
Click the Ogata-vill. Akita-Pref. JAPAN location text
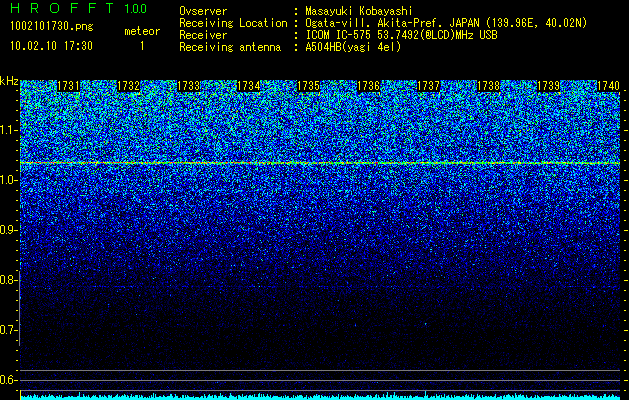[x=446, y=23]
